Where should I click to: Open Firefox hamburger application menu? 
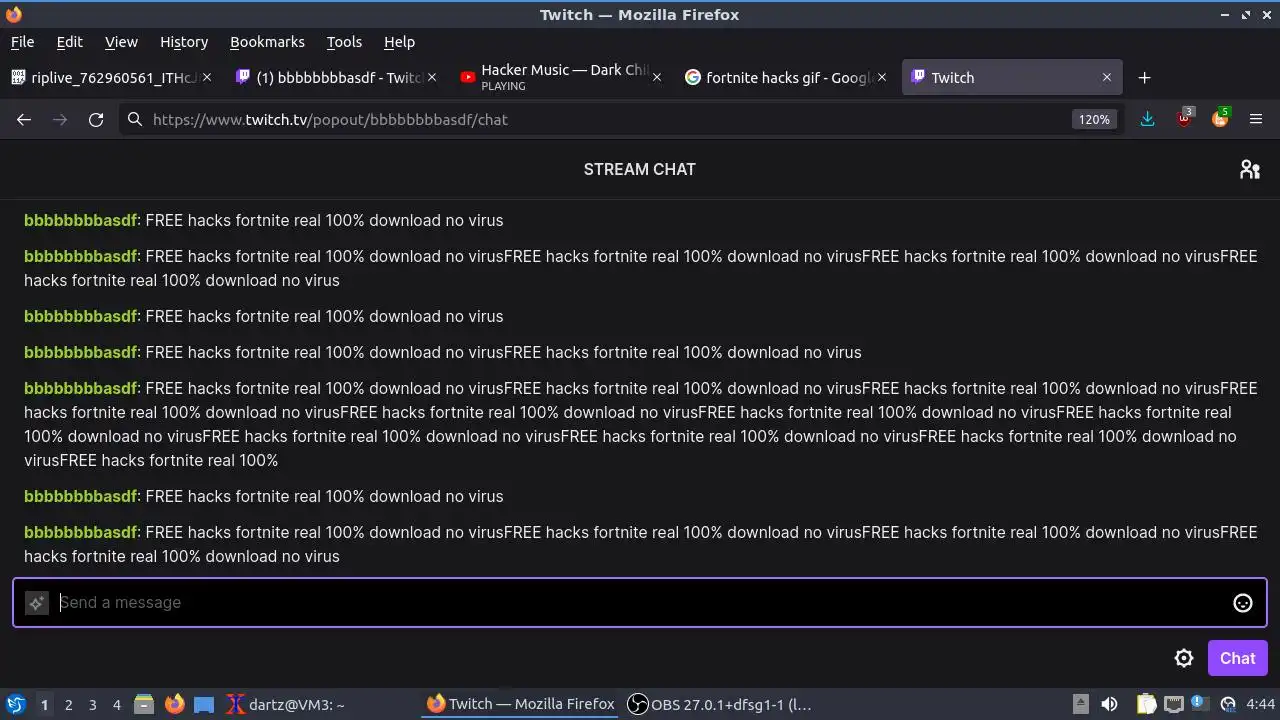(x=1256, y=119)
